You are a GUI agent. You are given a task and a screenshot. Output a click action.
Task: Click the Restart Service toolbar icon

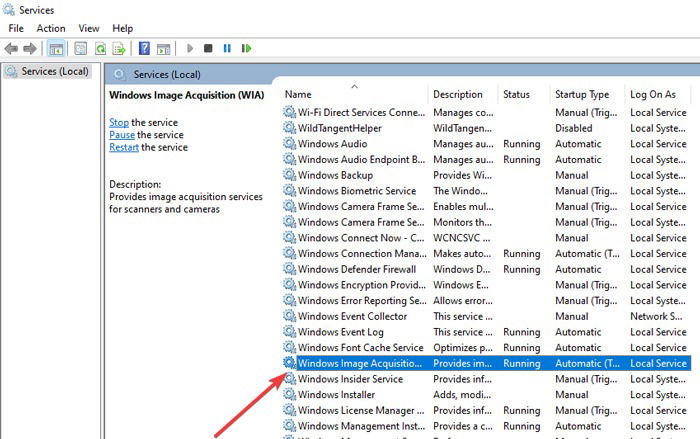click(246, 48)
